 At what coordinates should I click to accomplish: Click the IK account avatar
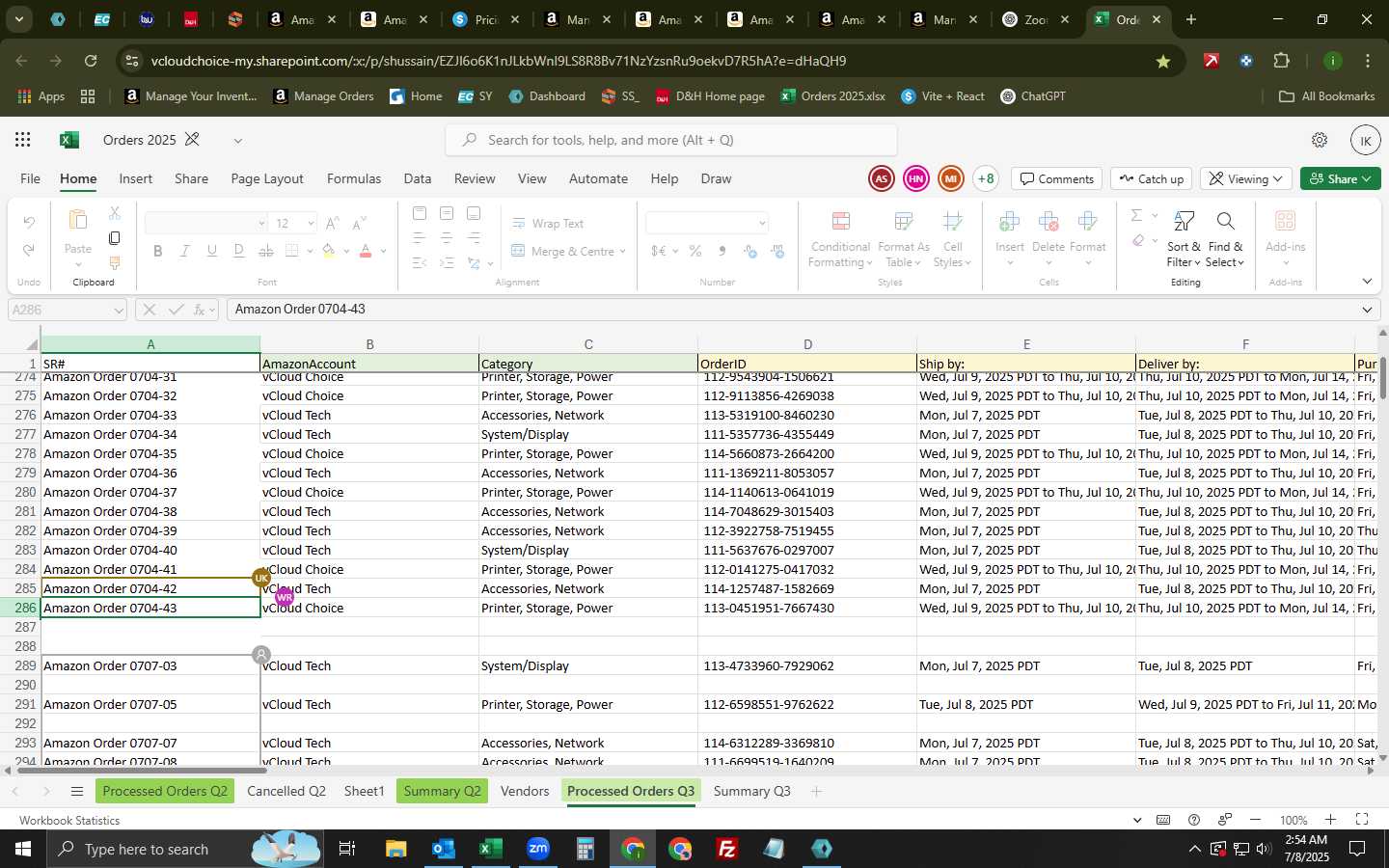click(x=1365, y=140)
